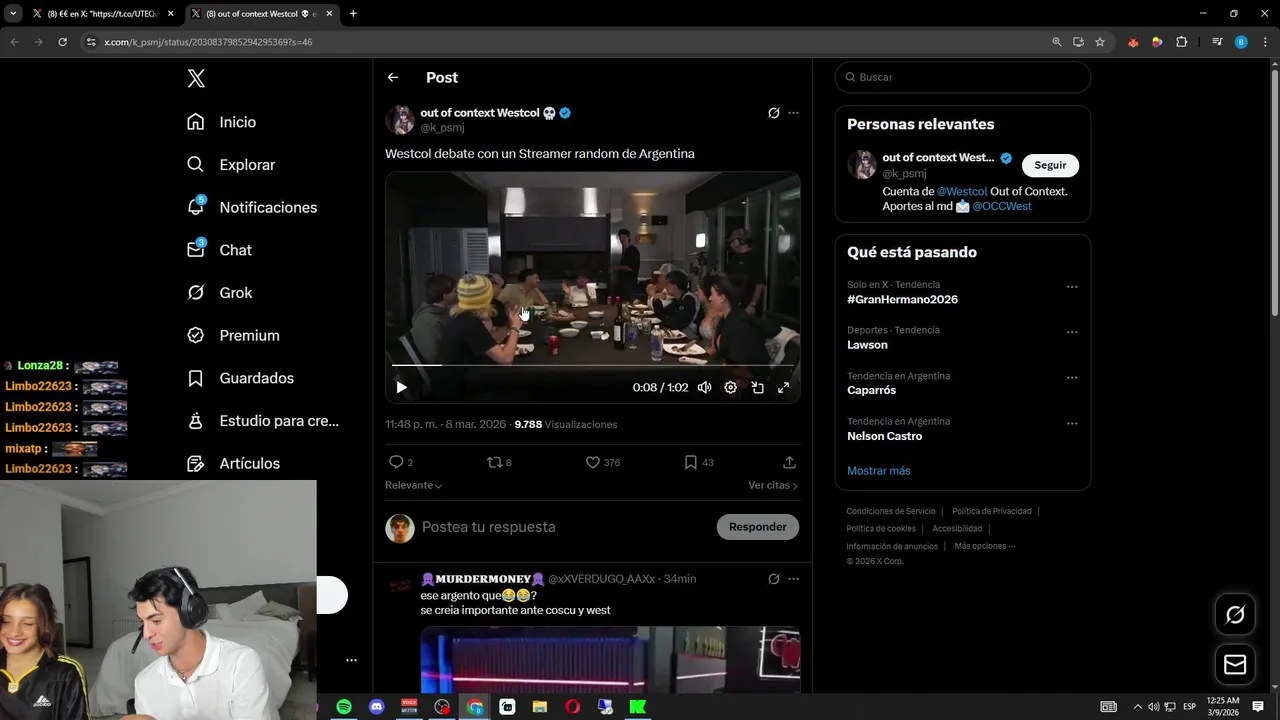The image size is (1280, 720).
Task: Open volume control in system tray
Action: [x=1154, y=707]
